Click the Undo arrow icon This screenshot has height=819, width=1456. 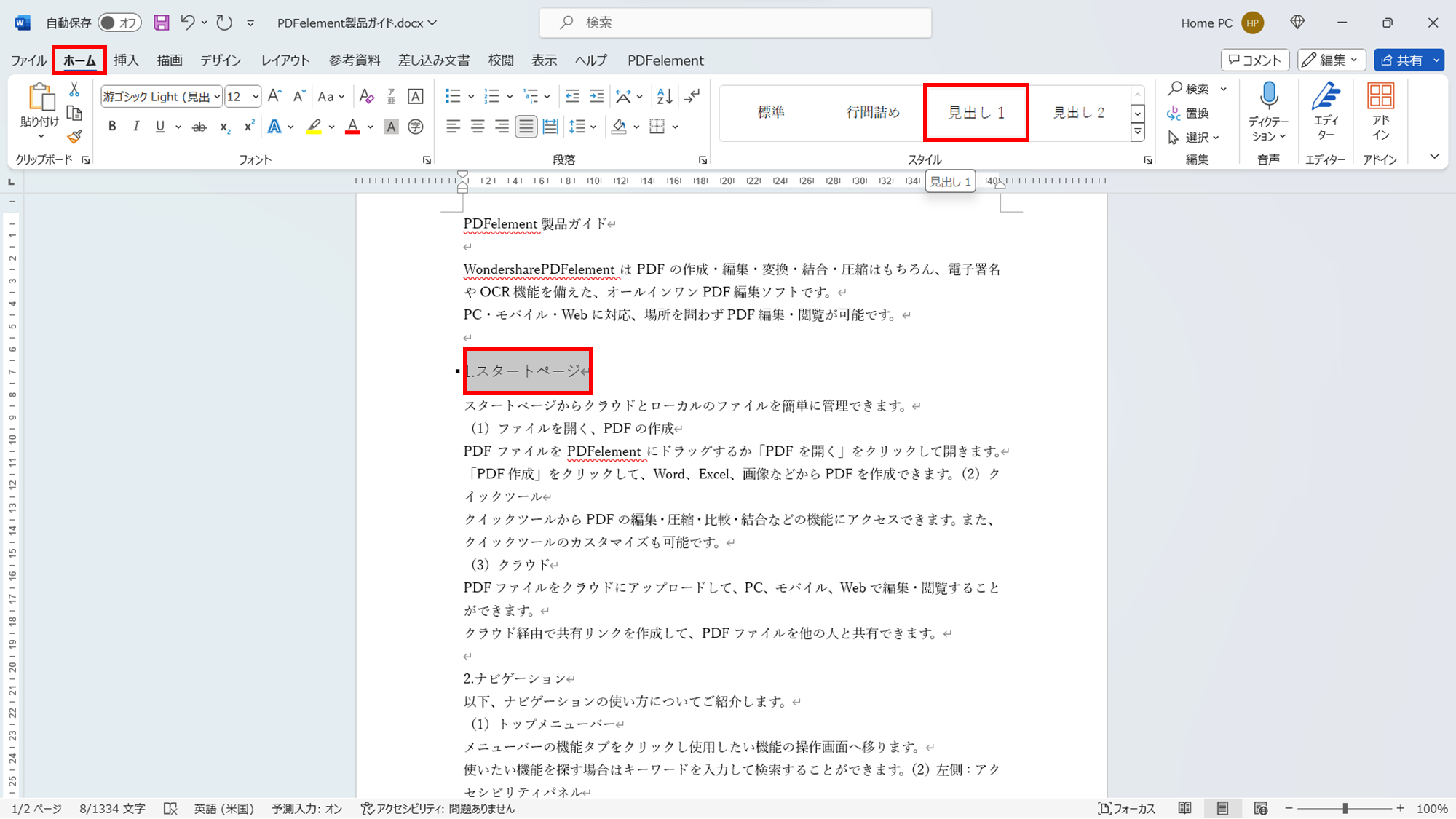pos(188,23)
